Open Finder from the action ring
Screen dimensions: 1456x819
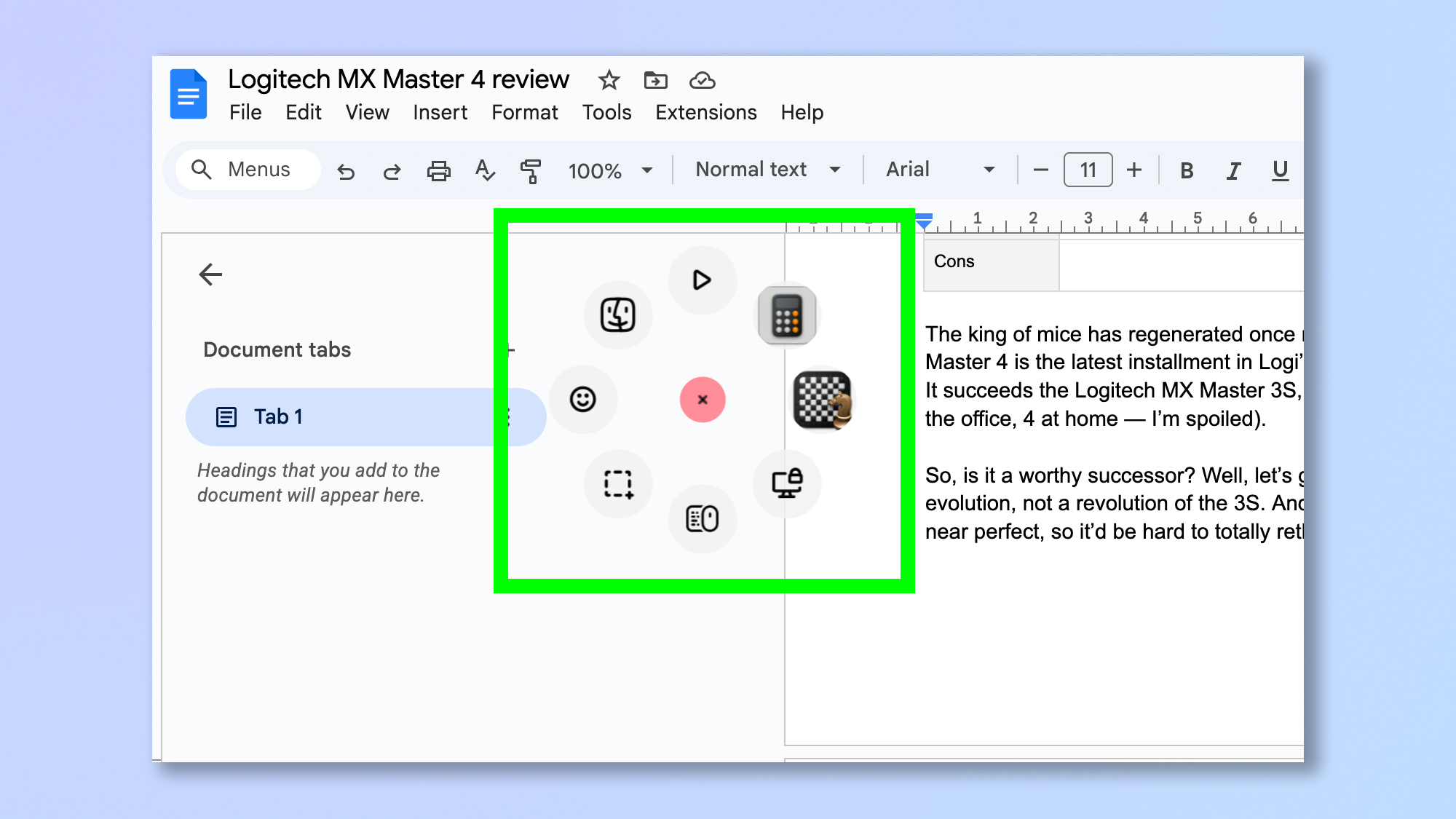(617, 314)
